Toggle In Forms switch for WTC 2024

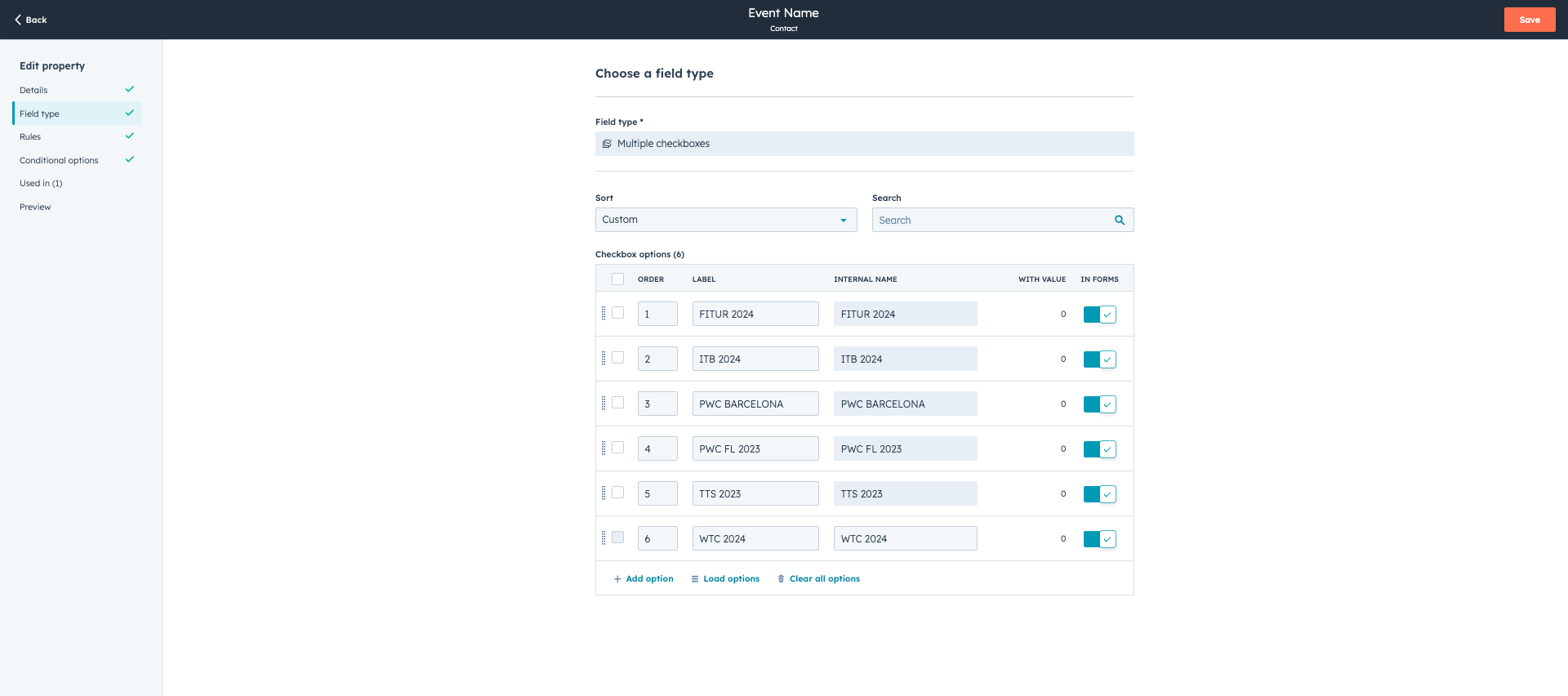pyautogui.click(x=1099, y=539)
